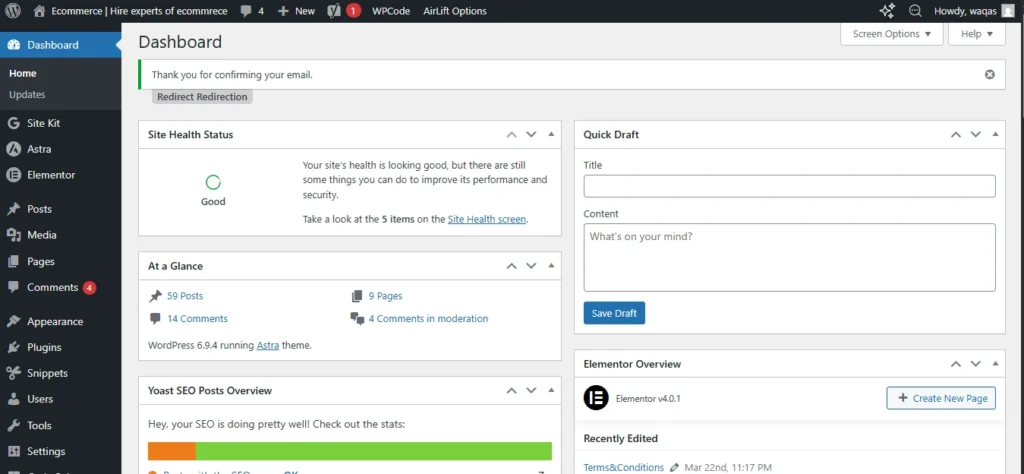Move At a Glance widget down

(x=531, y=266)
